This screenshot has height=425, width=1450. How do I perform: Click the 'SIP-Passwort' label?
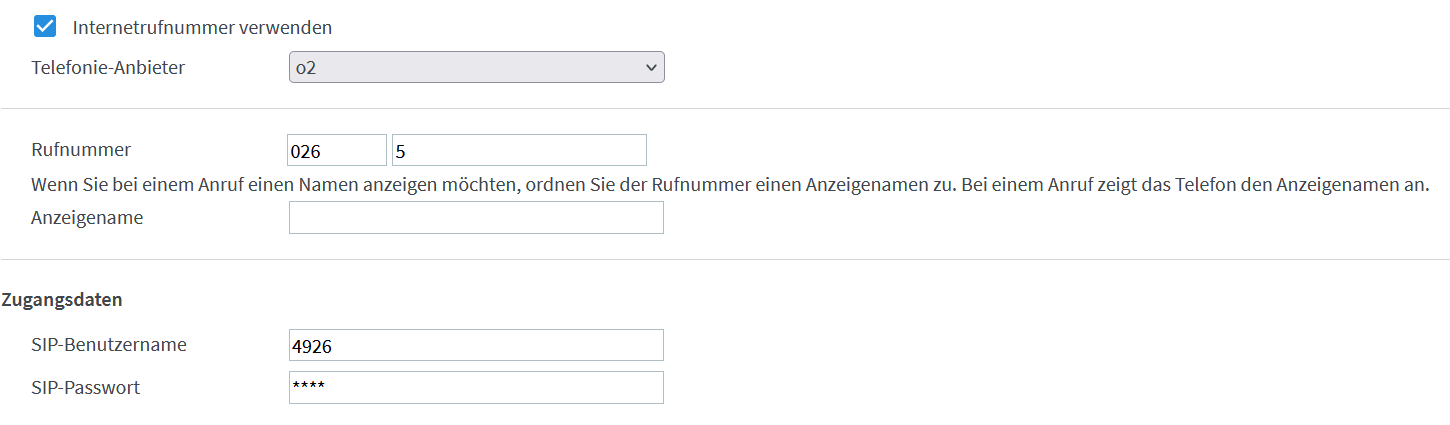[86, 388]
